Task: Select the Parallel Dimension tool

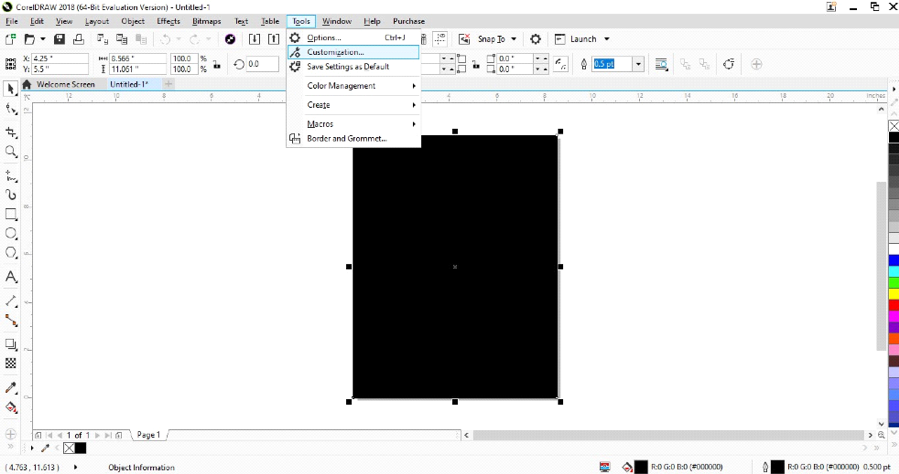Action: pos(10,301)
